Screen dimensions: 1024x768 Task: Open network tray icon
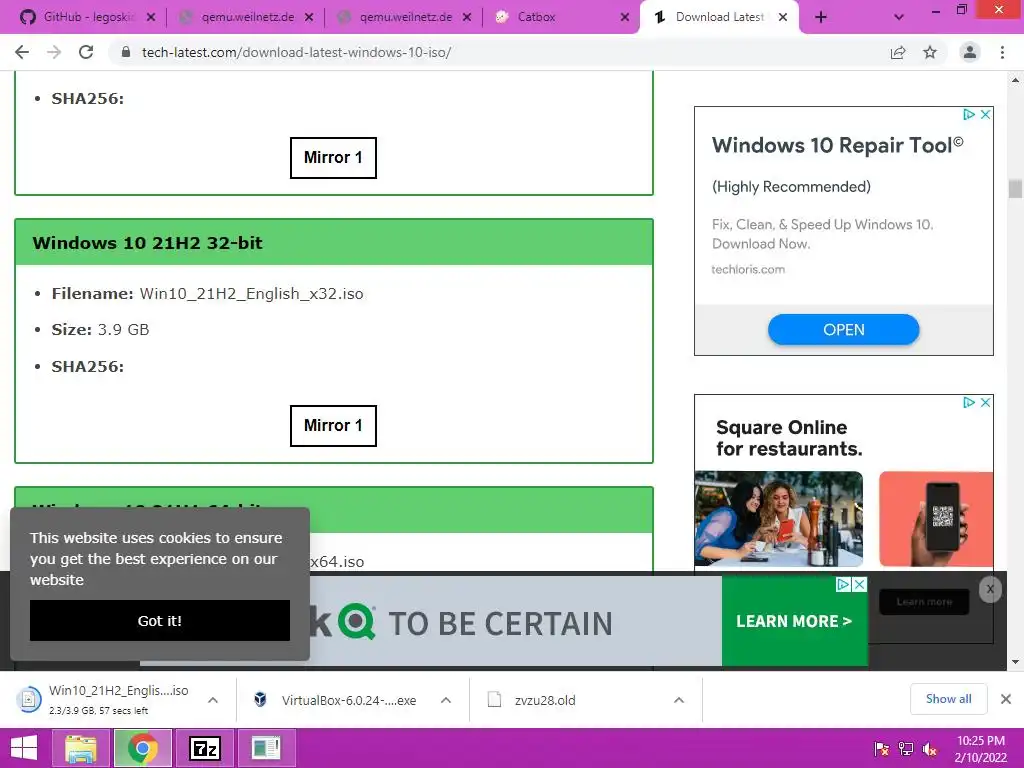[906, 748]
